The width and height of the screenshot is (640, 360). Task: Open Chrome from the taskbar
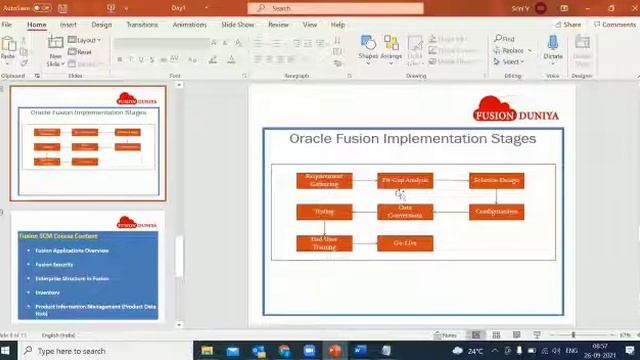click(284, 351)
